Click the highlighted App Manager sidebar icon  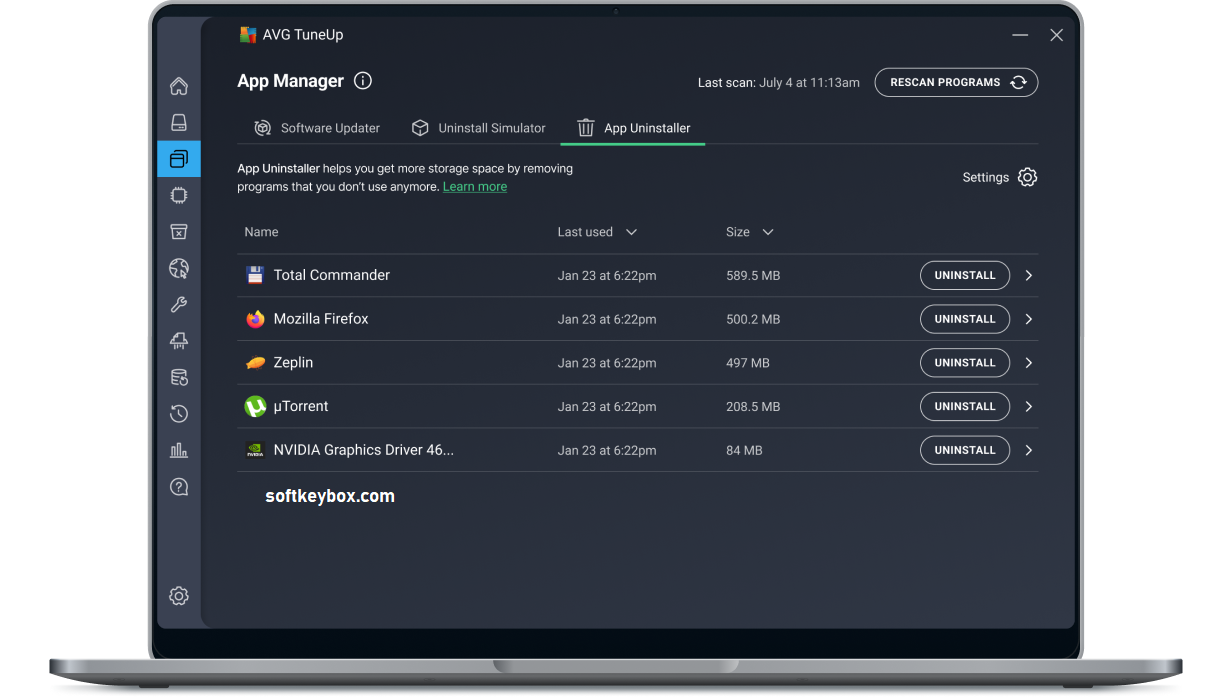pyautogui.click(x=179, y=158)
